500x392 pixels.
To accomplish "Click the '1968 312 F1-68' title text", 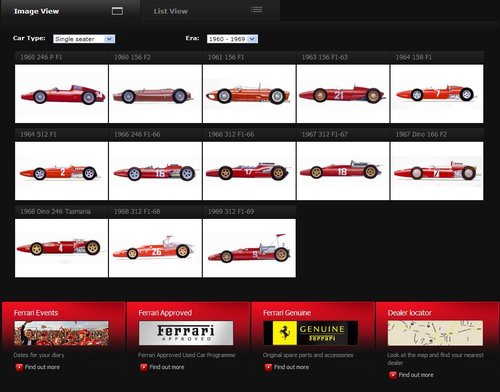I will coord(137,211).
